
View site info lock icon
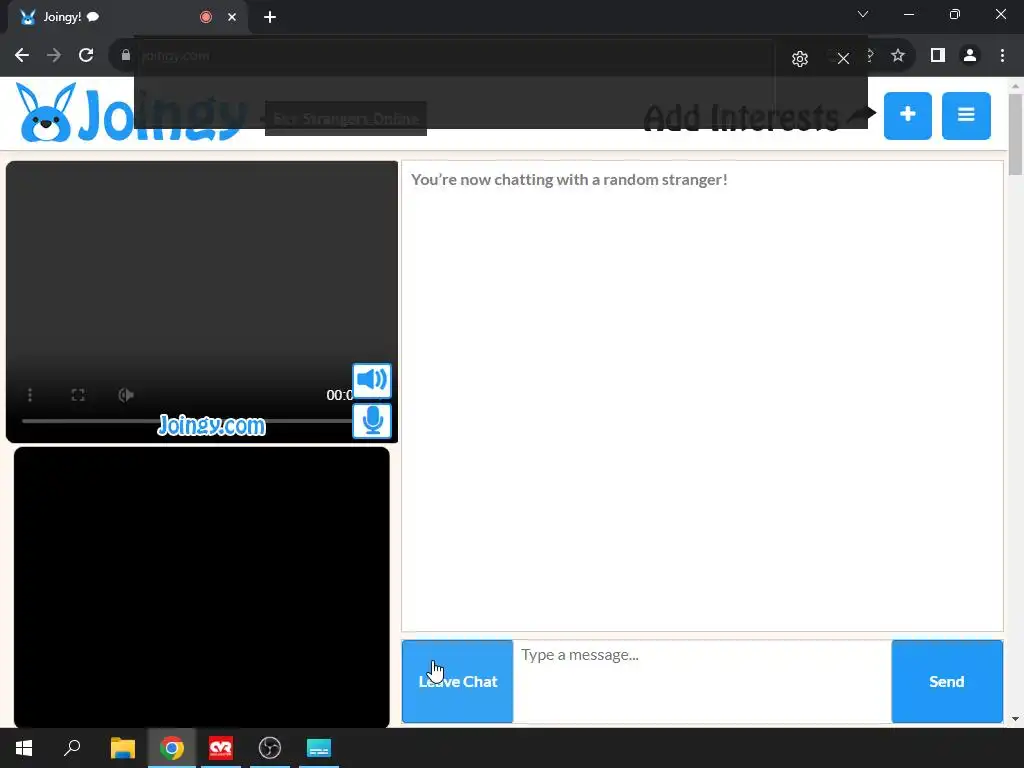point(125,56)
